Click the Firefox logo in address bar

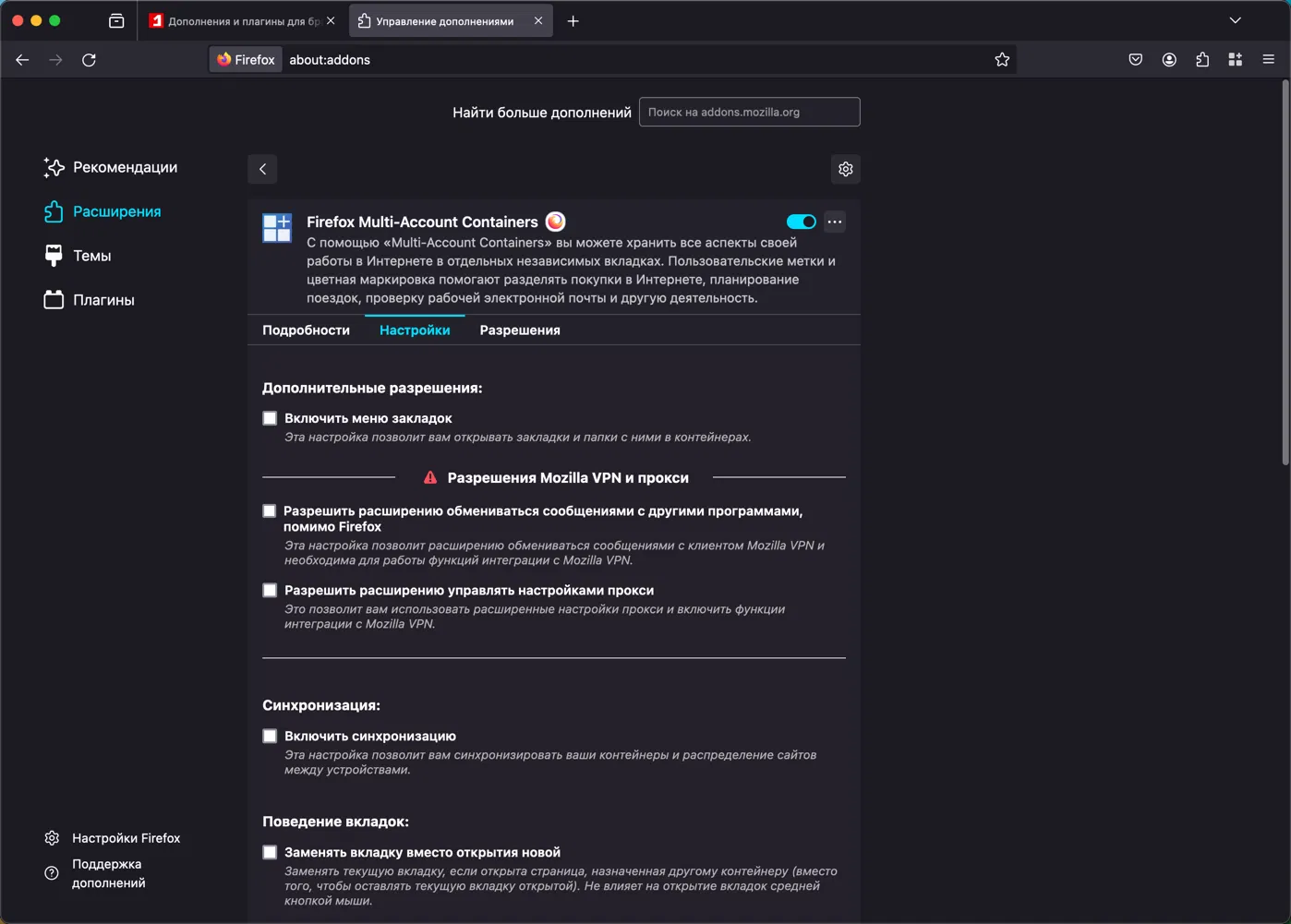[x=223, y=60]
